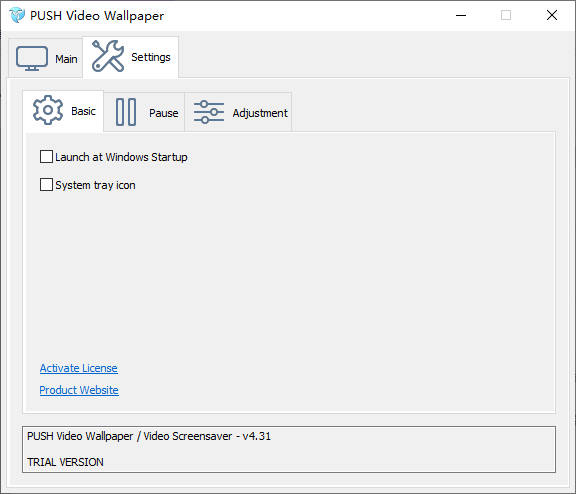Click the wrench and screwdriver Settings icon
576x494 pixels.
(x=108, y=56)
